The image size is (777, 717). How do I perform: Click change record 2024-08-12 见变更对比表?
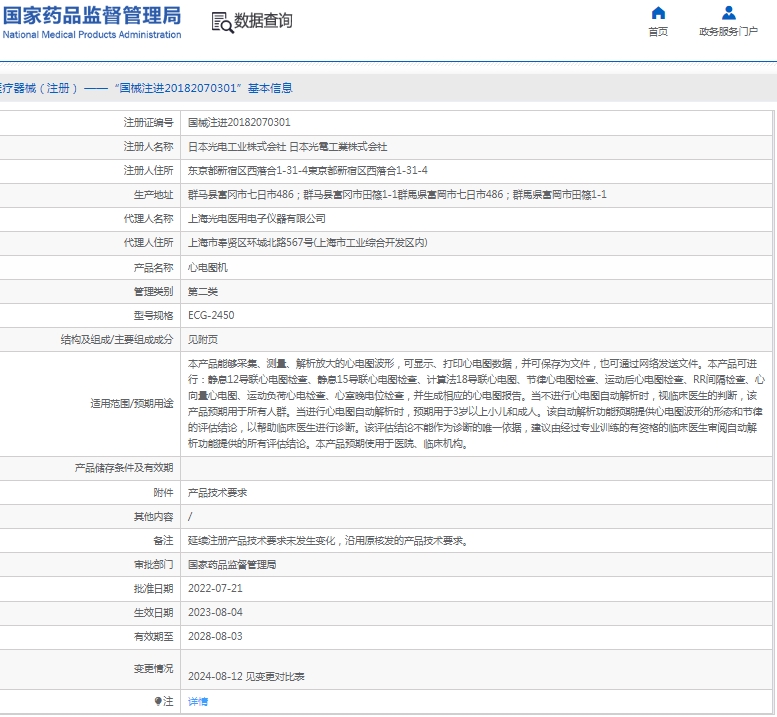(x=246, y=676)
